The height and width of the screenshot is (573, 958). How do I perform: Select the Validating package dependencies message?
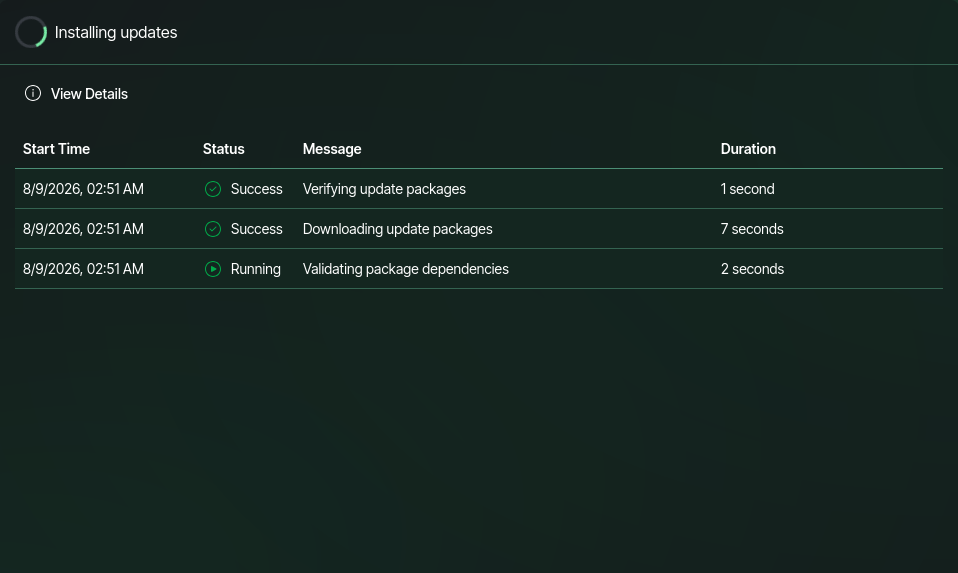coord(406,269)
